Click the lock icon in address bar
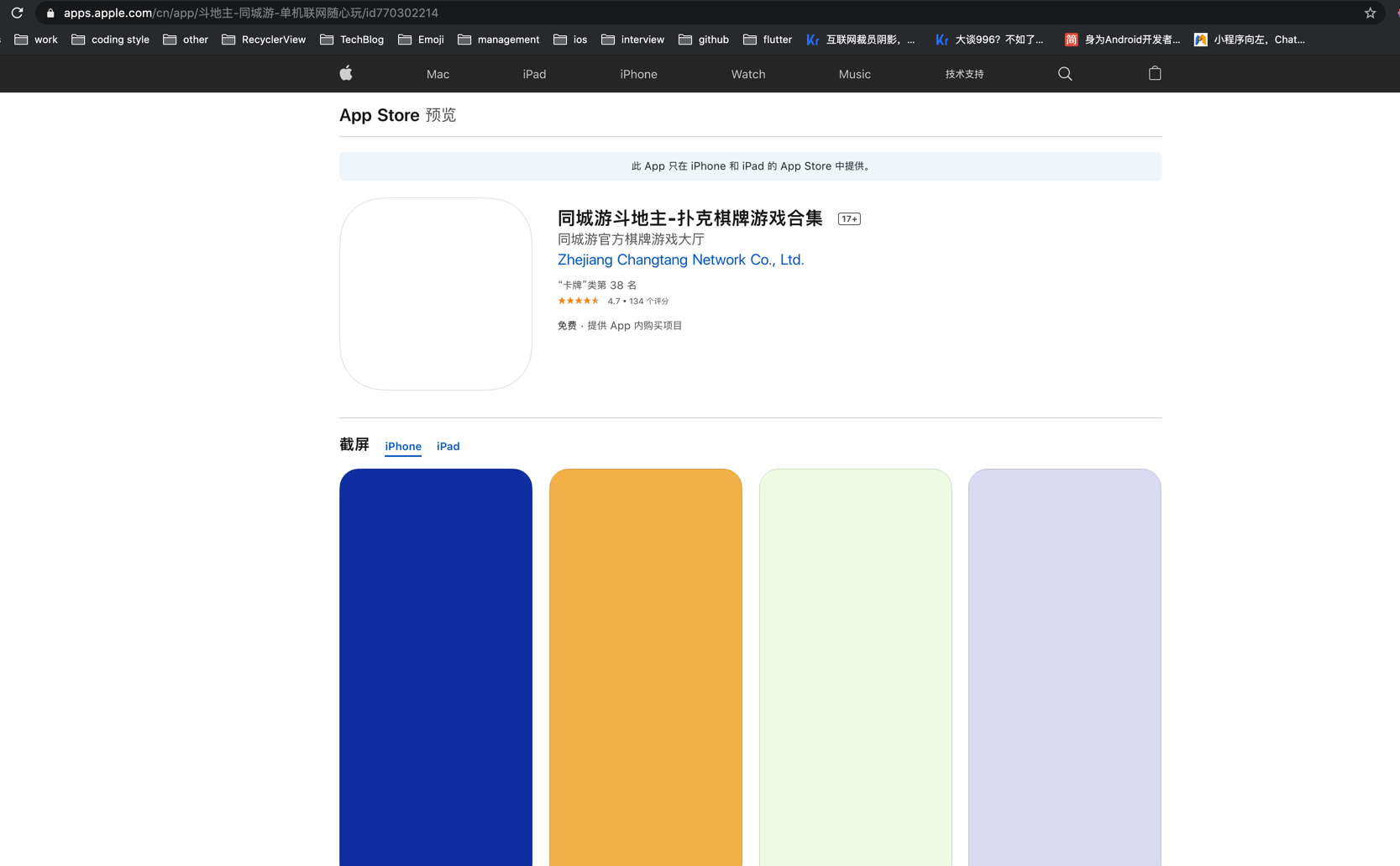This screenshot has height=866, width=1400. point(50,13)
